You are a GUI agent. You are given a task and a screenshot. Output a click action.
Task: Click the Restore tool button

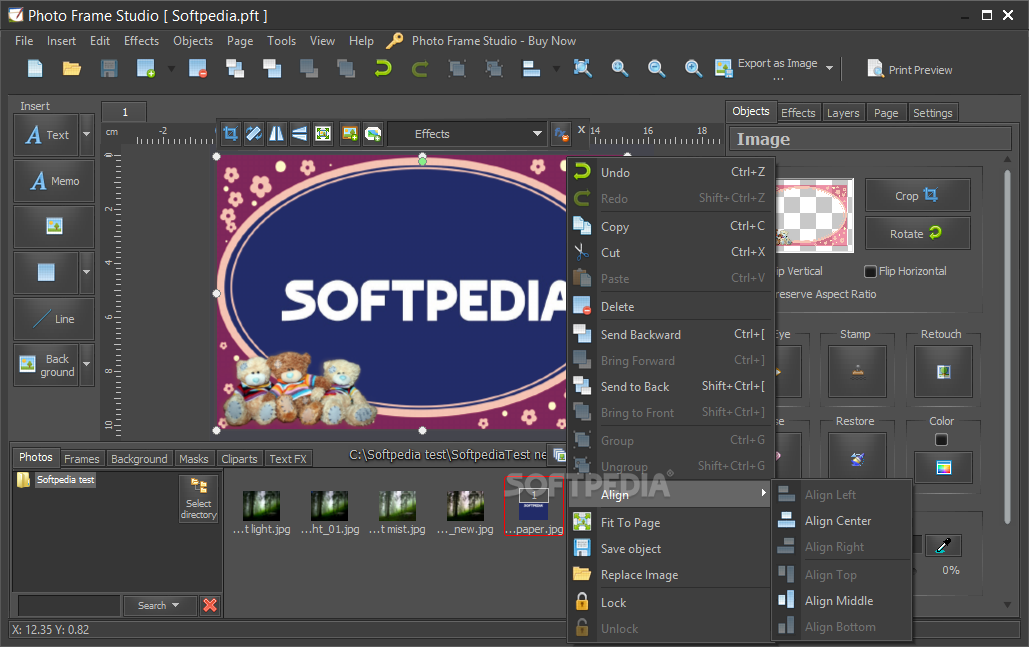857,459
